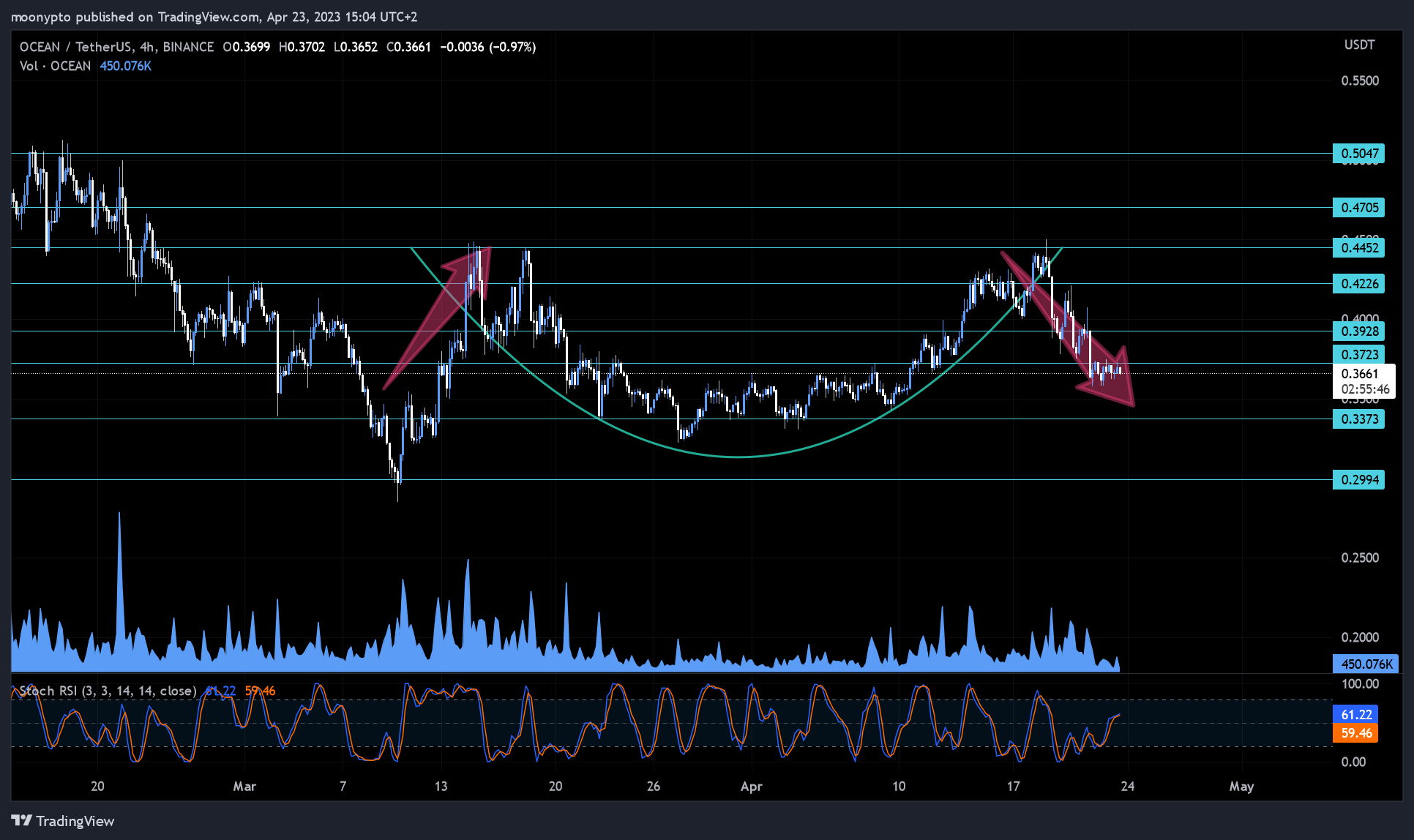Click the 0.5047 price level label

pos(1358,154)
